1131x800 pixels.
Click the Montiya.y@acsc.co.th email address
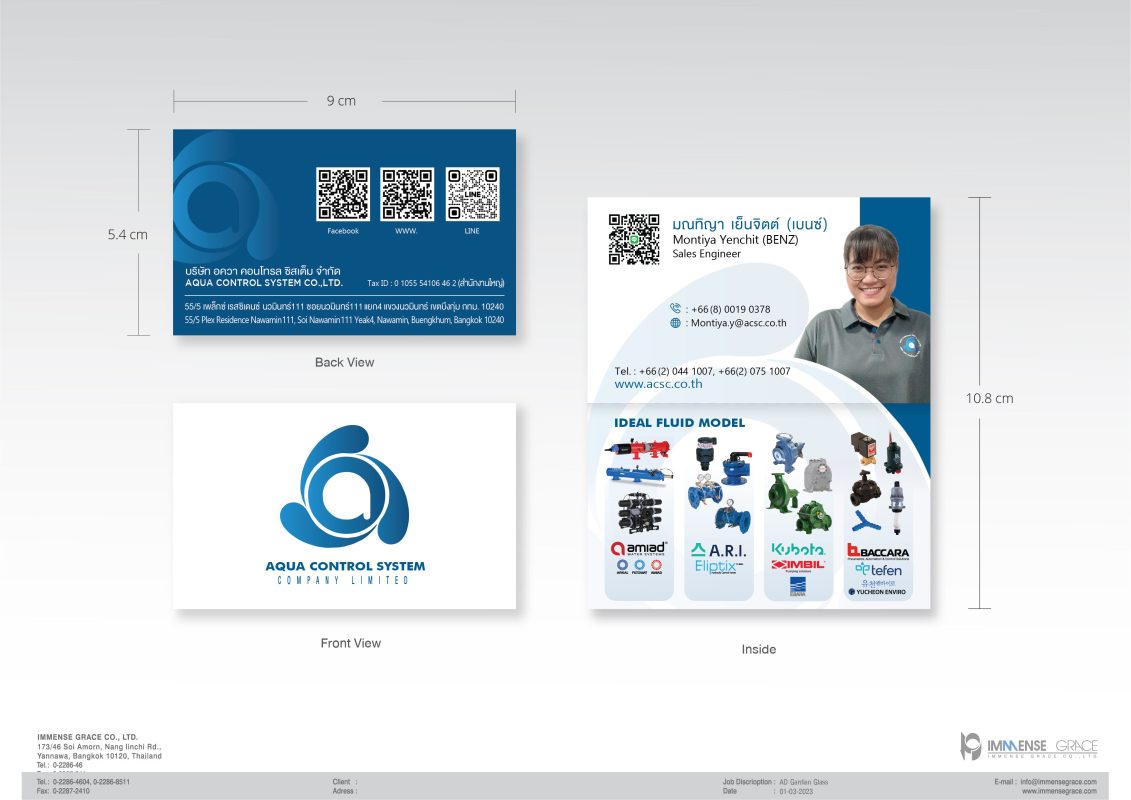pyautogui.click(x=739, y=323)
